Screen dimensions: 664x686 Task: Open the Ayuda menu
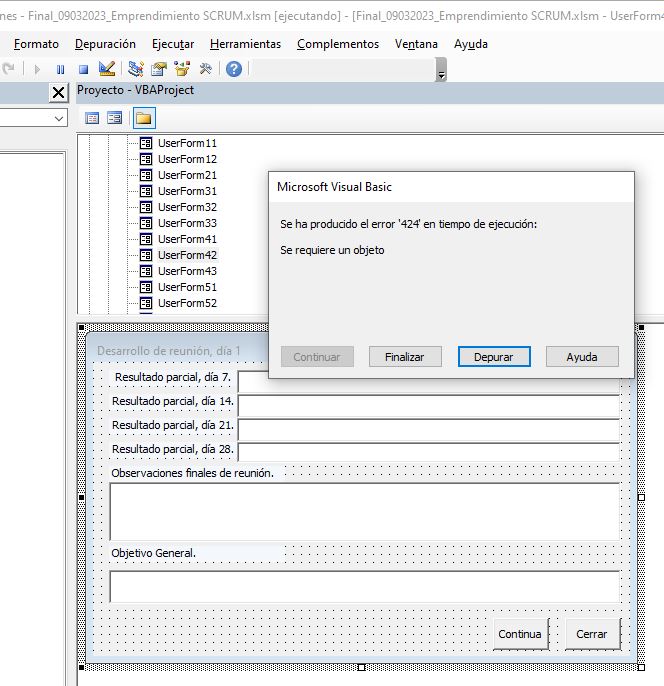pos(471,44)
